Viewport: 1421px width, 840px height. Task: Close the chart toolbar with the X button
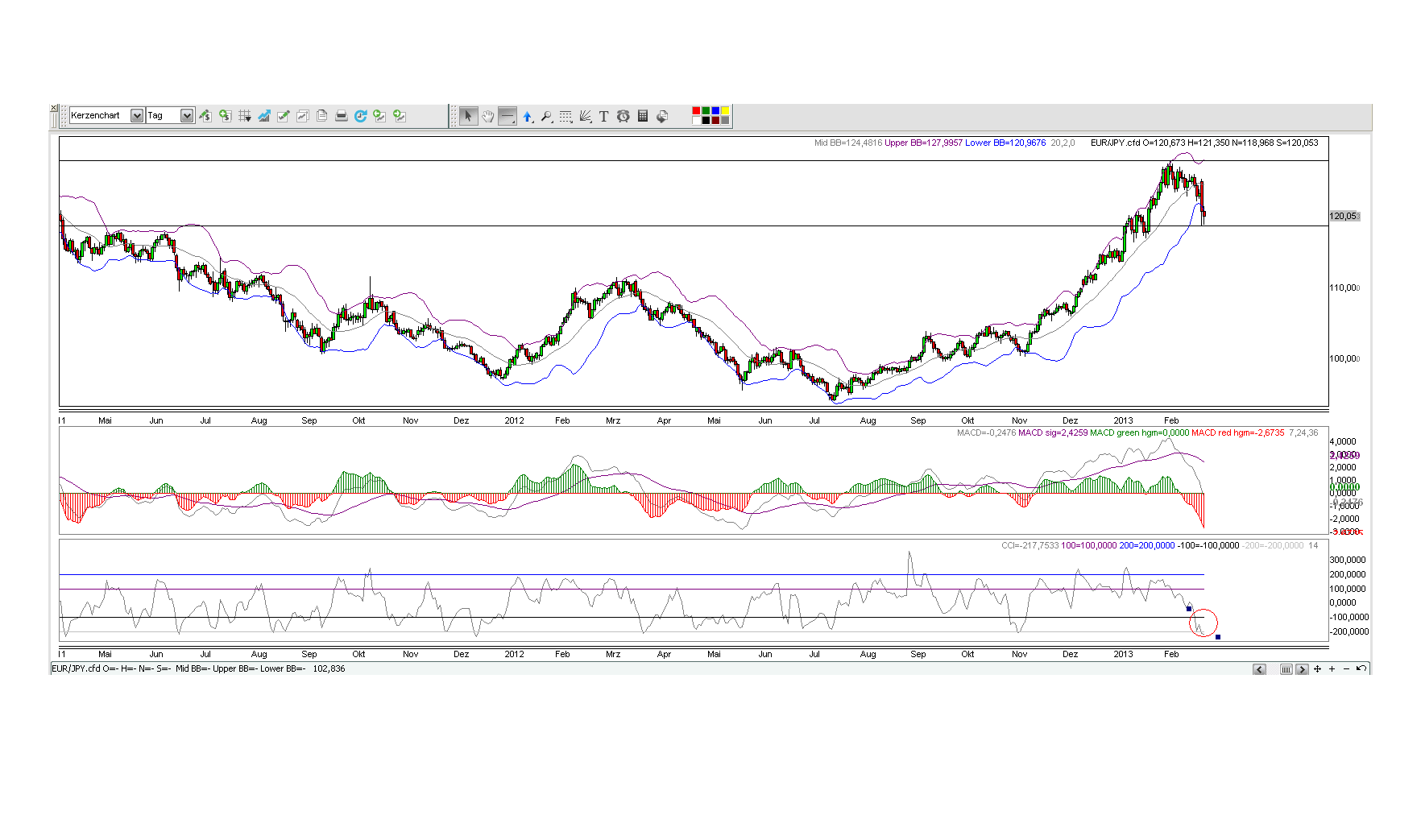point(54,108)
